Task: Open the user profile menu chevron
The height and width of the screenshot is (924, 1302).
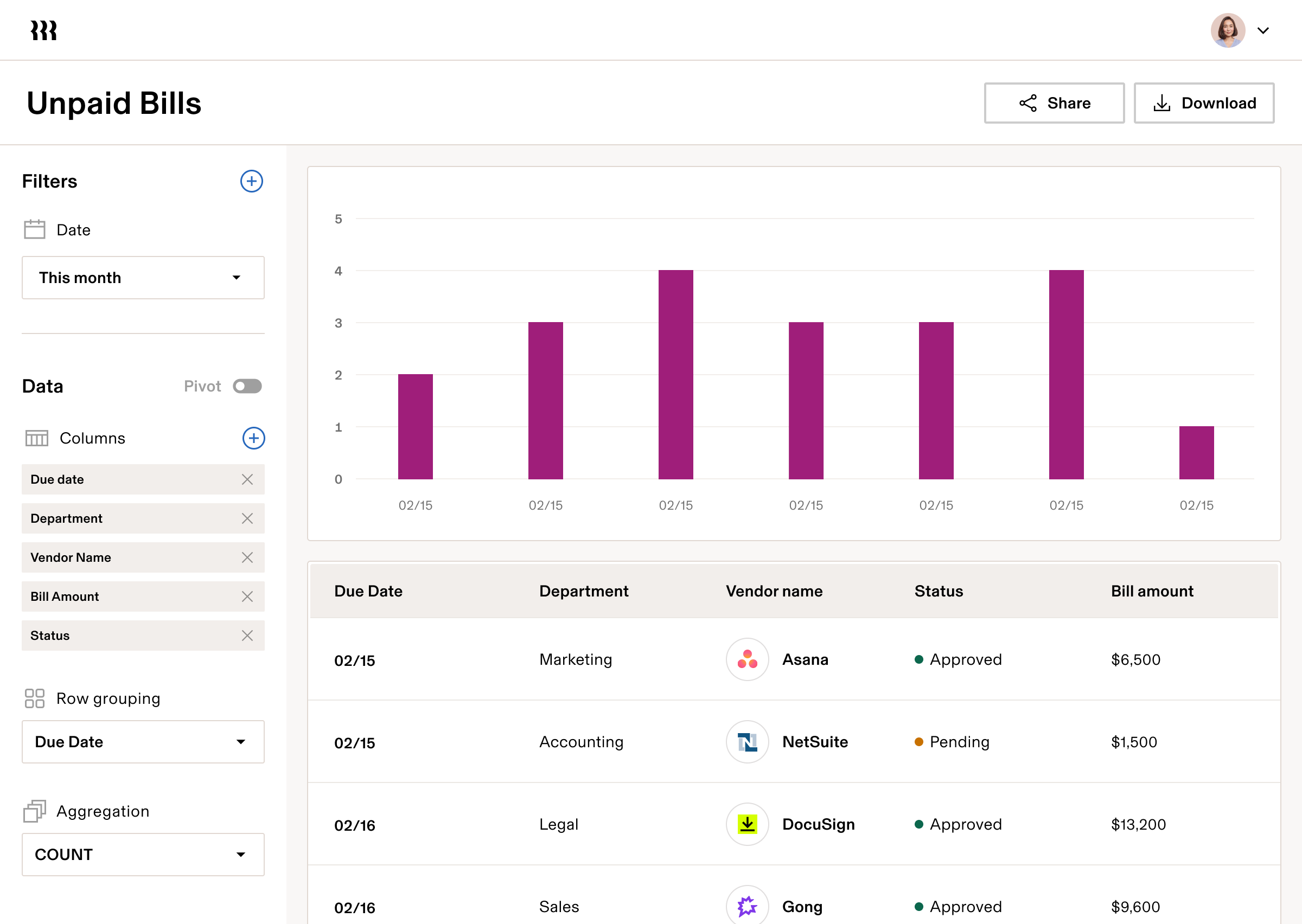Action: pyautogui.click(x=1263, y=31)
